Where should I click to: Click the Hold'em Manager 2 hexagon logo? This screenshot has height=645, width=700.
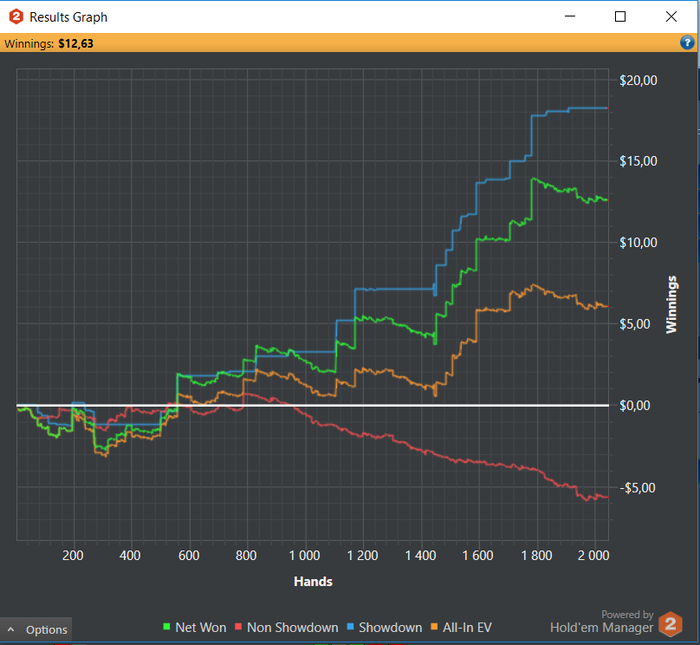[671, 624]
